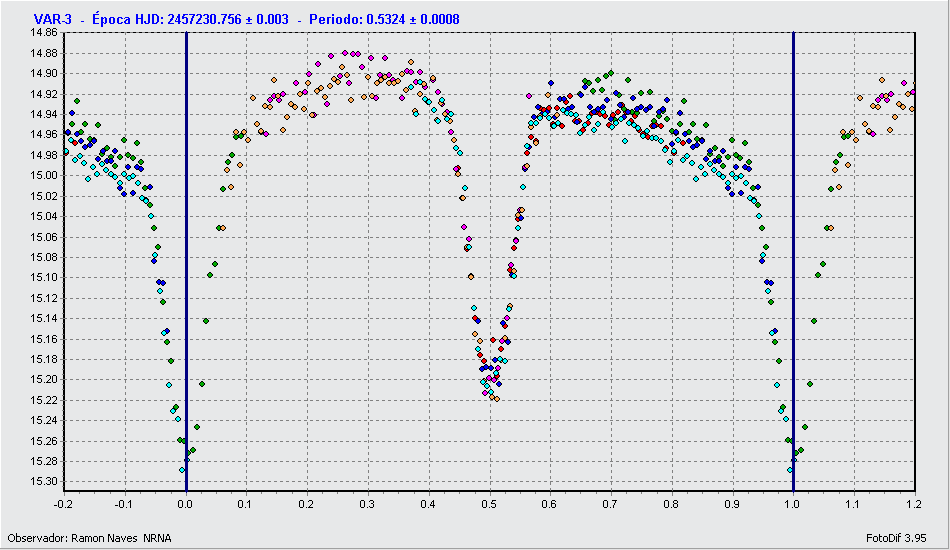Click the 15.14 magnitude axis label
950x550 pixels.
click(x=44, y=318)
